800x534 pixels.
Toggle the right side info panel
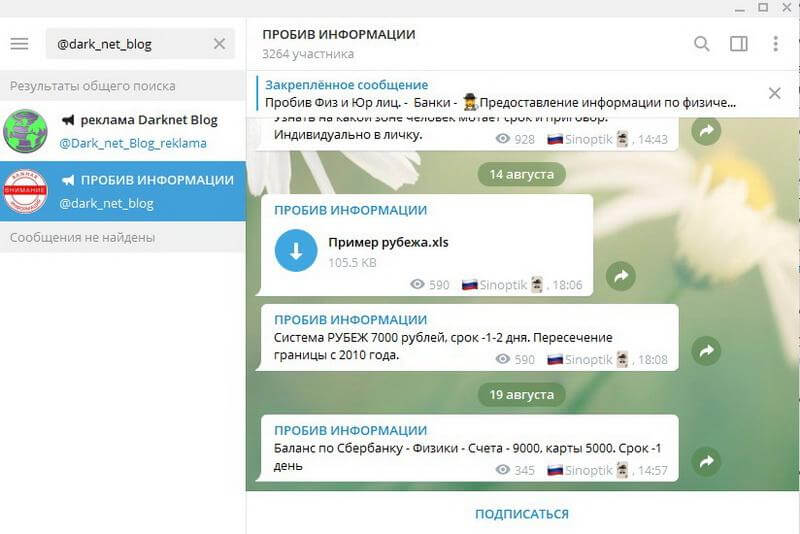point(739,44)
